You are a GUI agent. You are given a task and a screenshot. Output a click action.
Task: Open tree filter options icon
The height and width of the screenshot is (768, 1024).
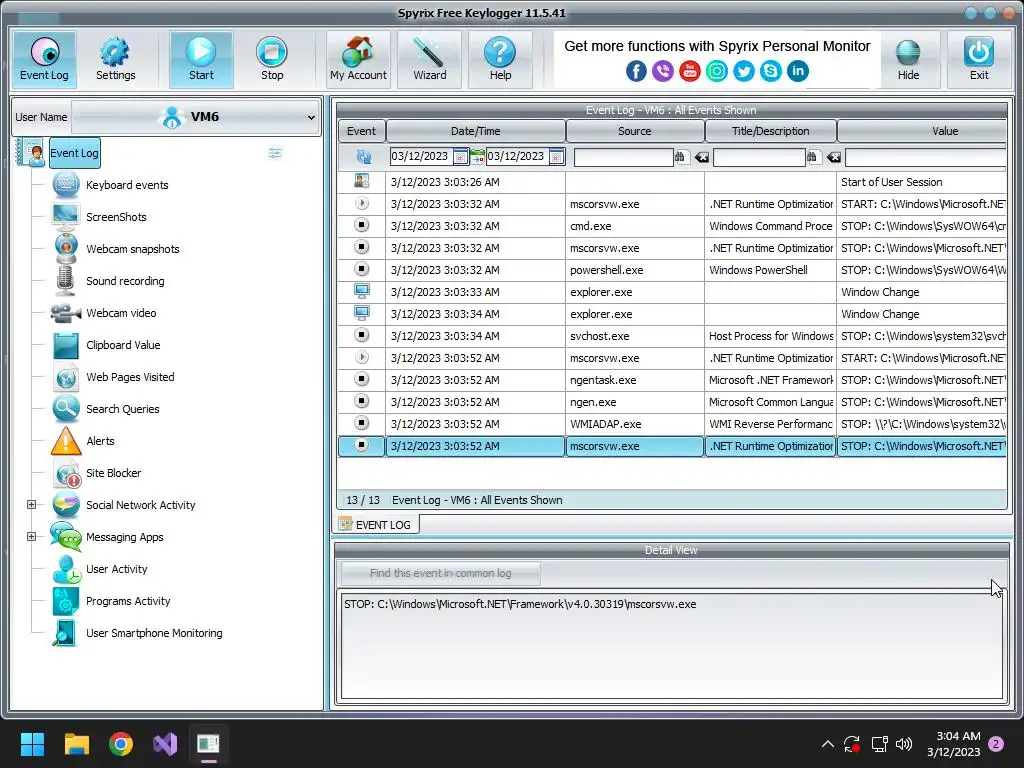tap(275, 153)
